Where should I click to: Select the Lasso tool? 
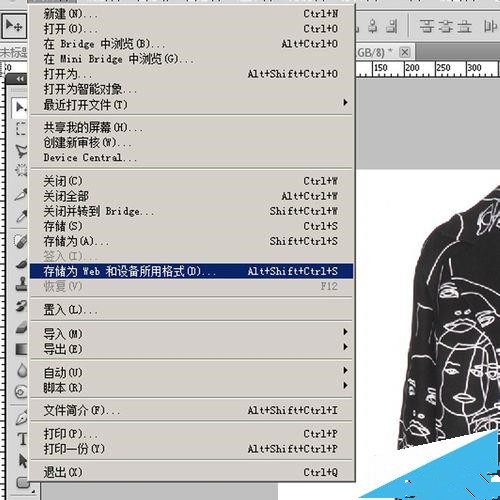pos(21,151)
